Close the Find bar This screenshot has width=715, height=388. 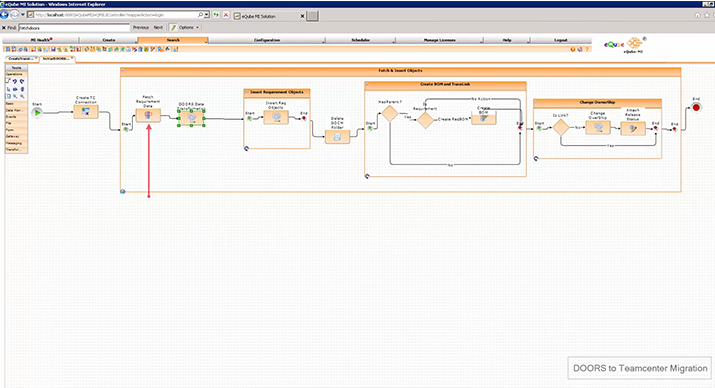pyautogui.click(x=4, y=28)
